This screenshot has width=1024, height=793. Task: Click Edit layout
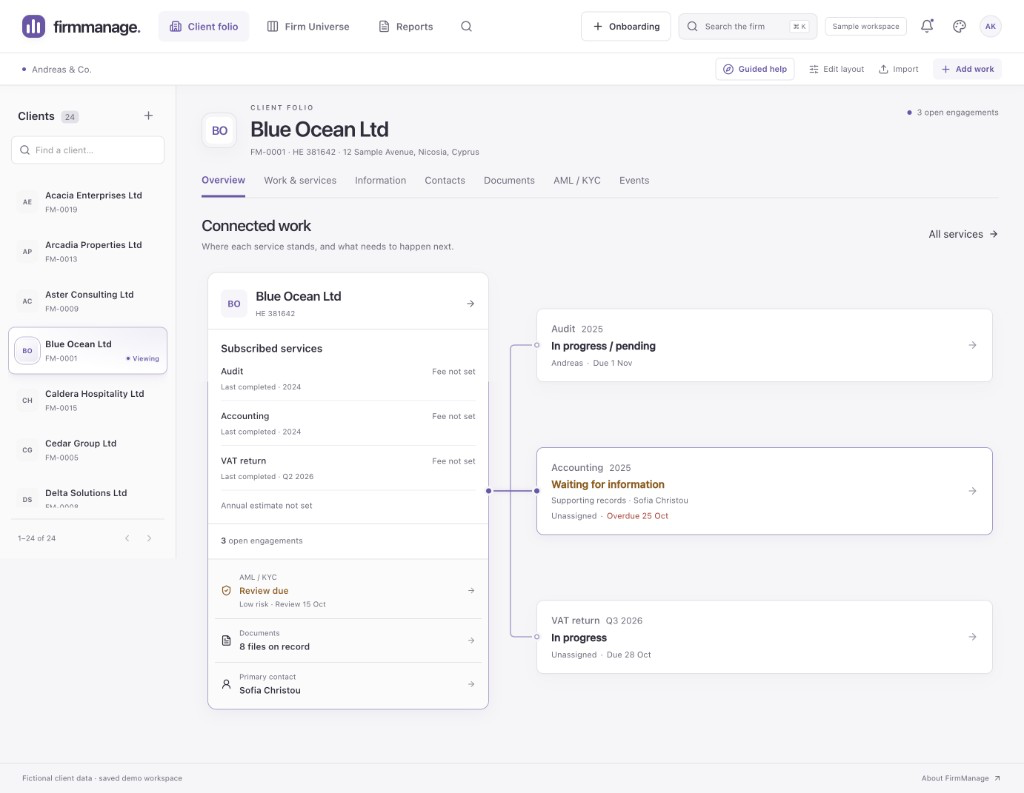pyautogui.click(x=837, y=69)
